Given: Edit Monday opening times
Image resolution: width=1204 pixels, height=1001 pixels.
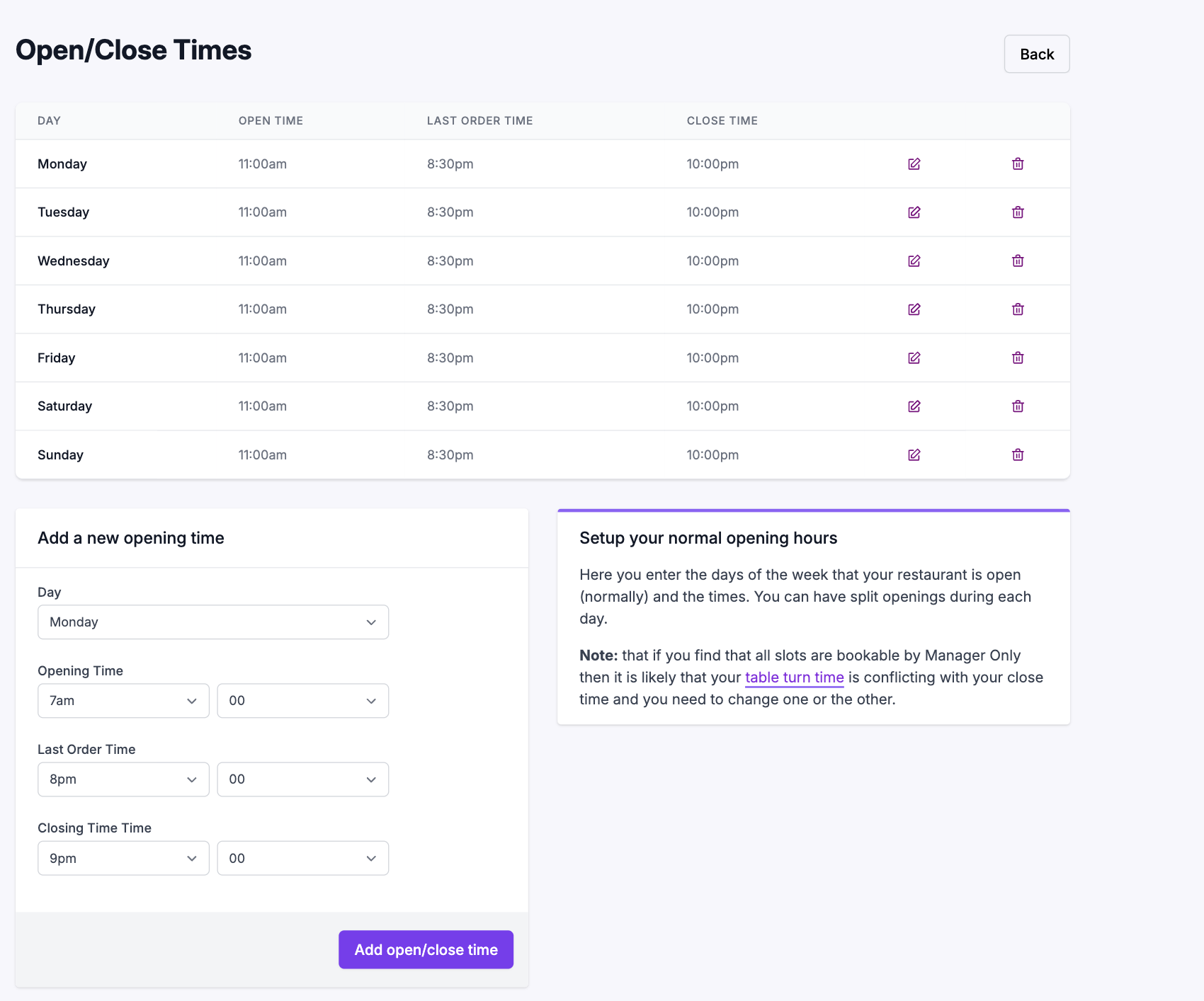Looking at the screenshot, I should click(914, 164).
